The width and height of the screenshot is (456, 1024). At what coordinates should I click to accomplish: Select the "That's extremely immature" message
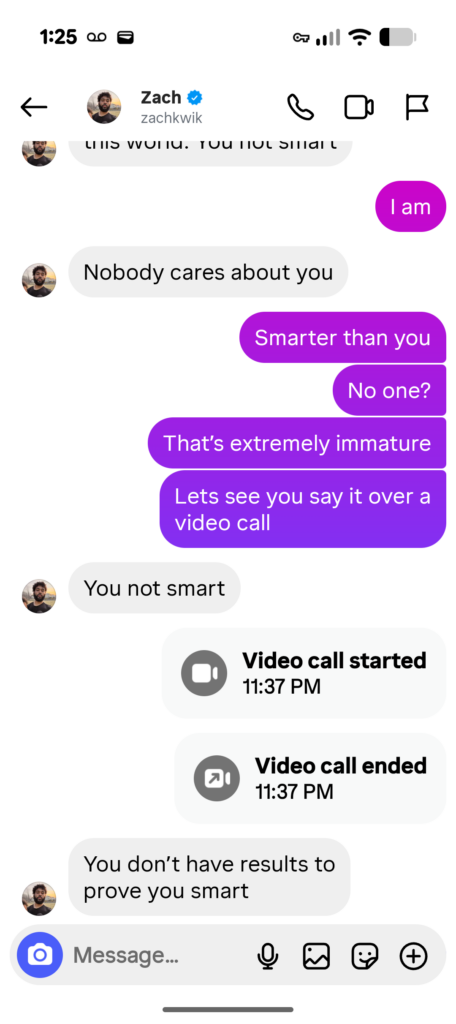click(x=297, y=443)
